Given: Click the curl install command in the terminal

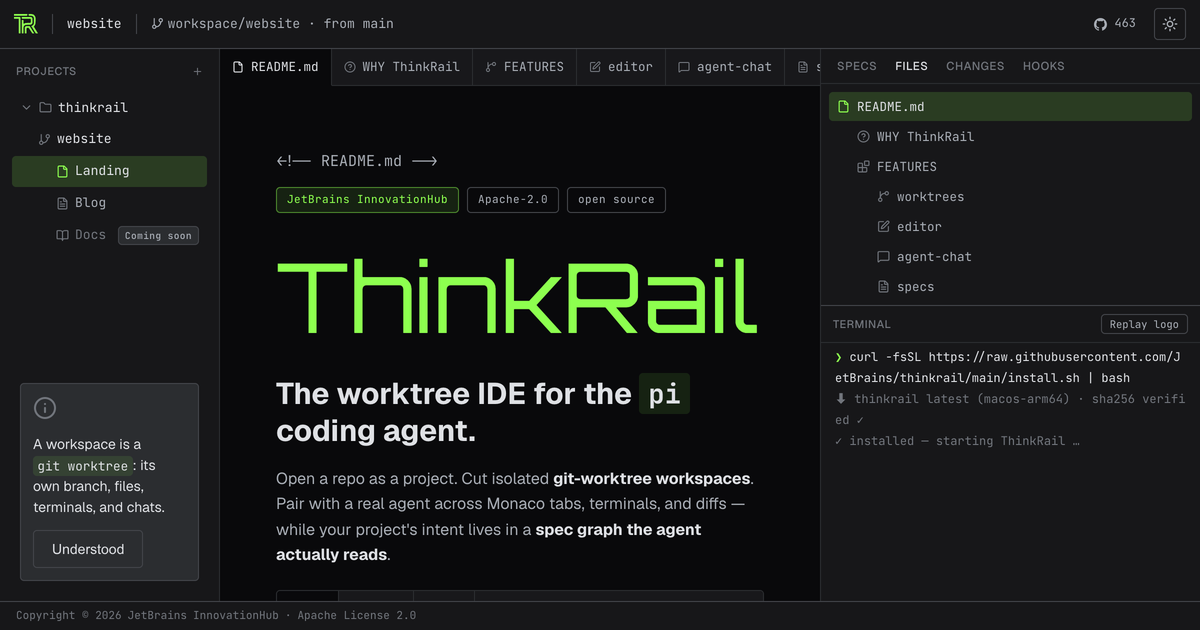Looking at the screenshot, I should tap(1009, 368).
